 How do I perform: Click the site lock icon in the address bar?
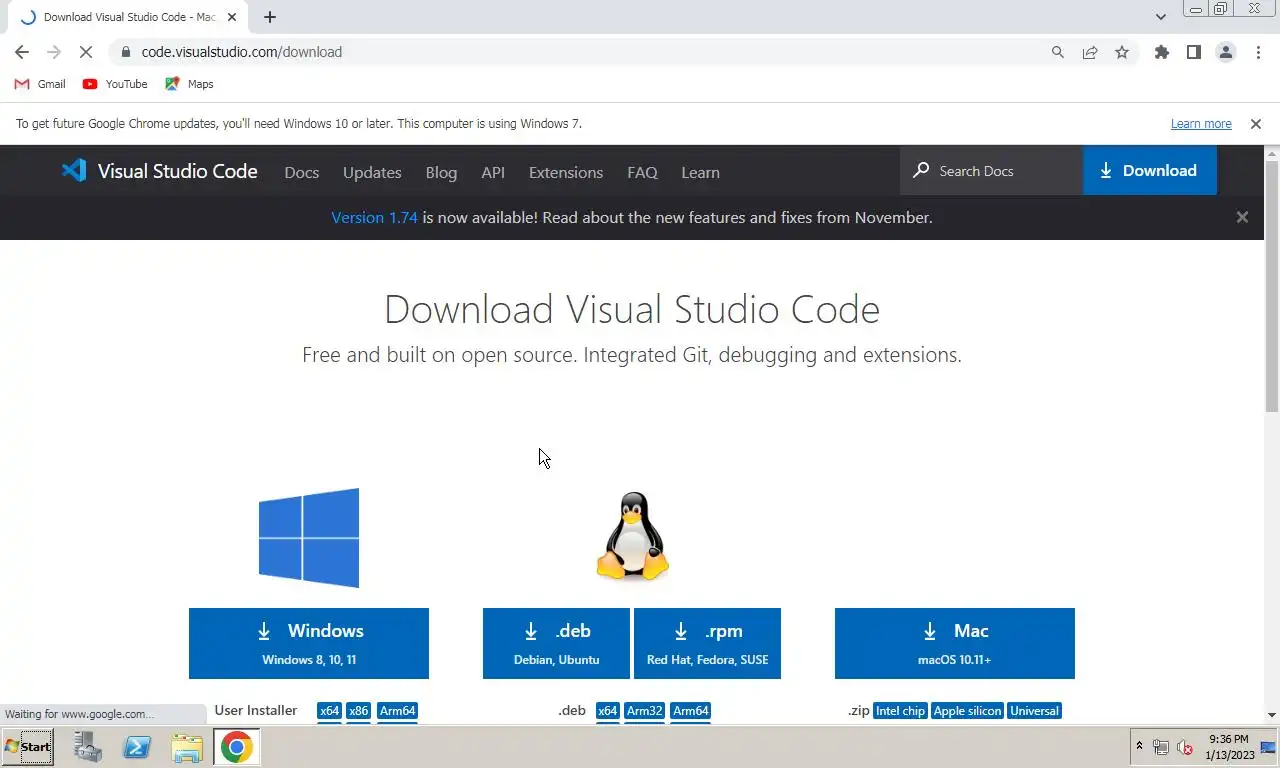pyautogui.click(x=125, y=52)
